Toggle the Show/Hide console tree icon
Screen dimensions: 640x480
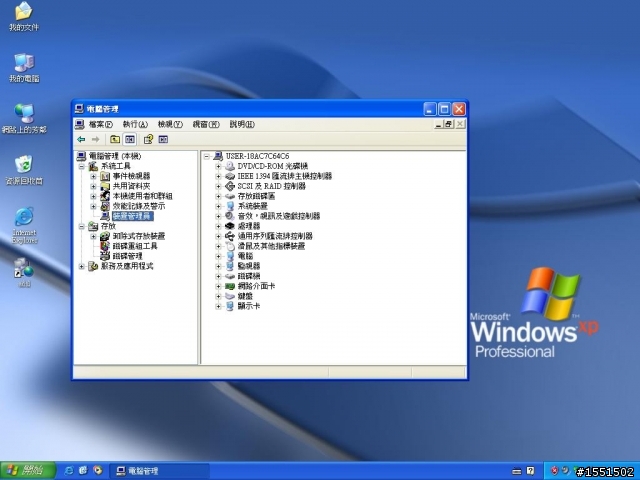(x=130, y=140)
